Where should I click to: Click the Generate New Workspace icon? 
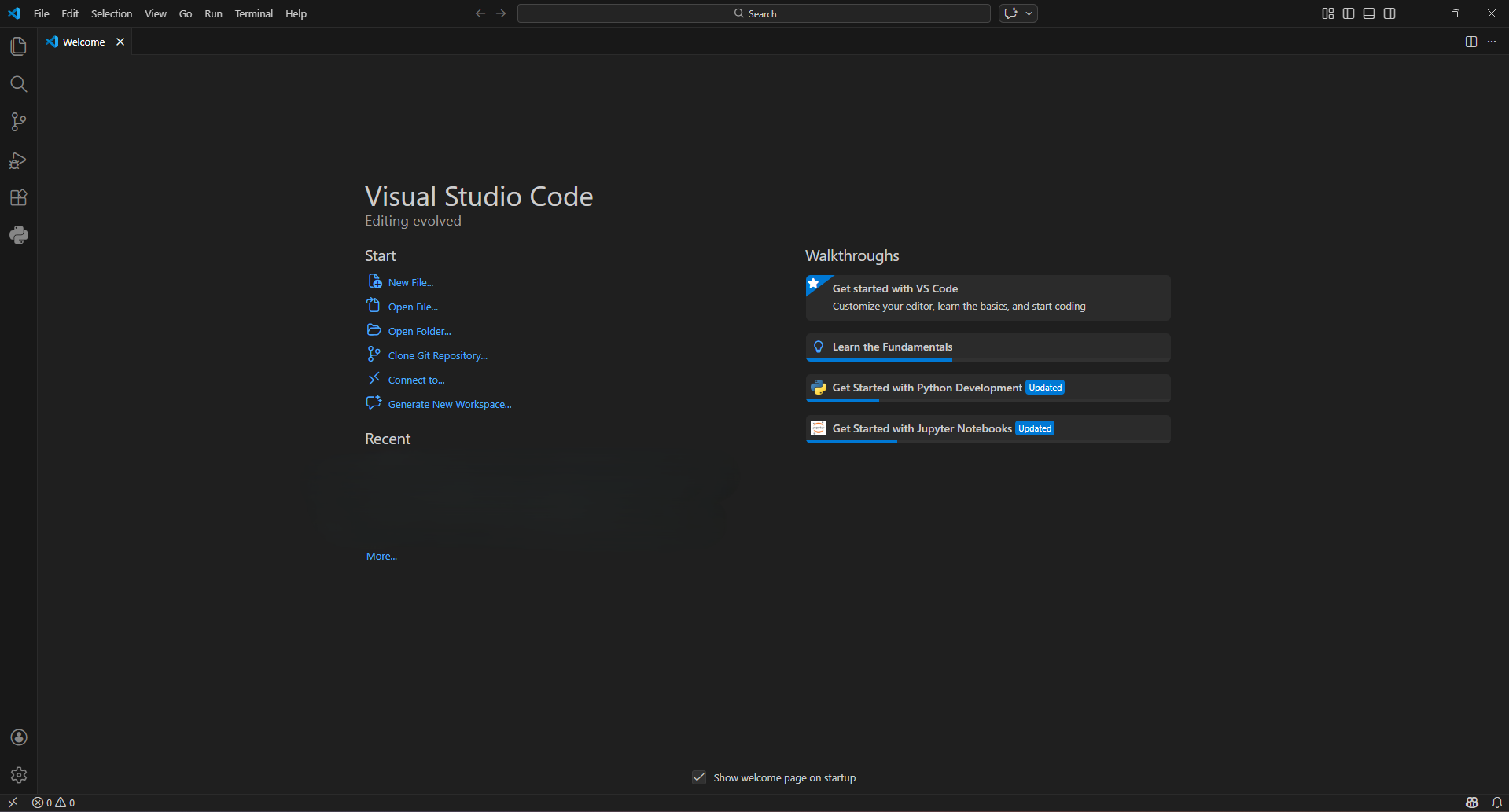pyautogui.click(x=374, y=403)
